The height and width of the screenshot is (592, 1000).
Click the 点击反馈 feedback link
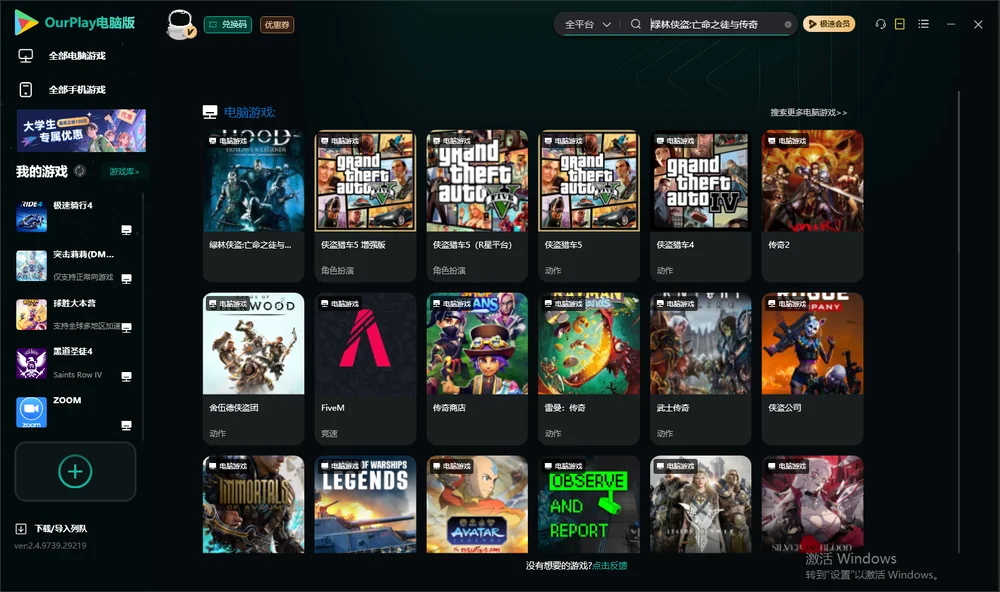(x=610, y=566)
